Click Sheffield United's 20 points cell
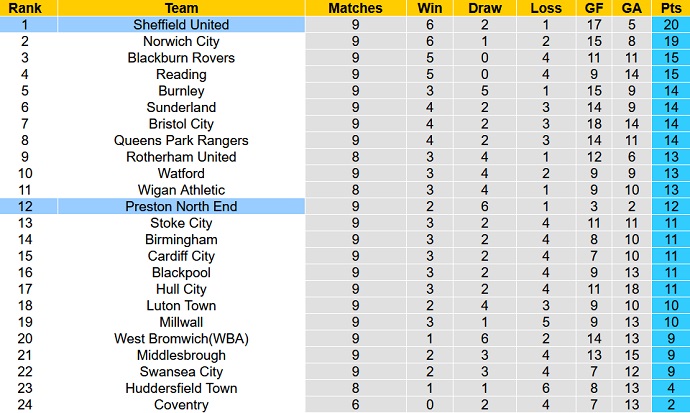The height and width of the screenshot is (413, 690). click(x=669, y=24)
